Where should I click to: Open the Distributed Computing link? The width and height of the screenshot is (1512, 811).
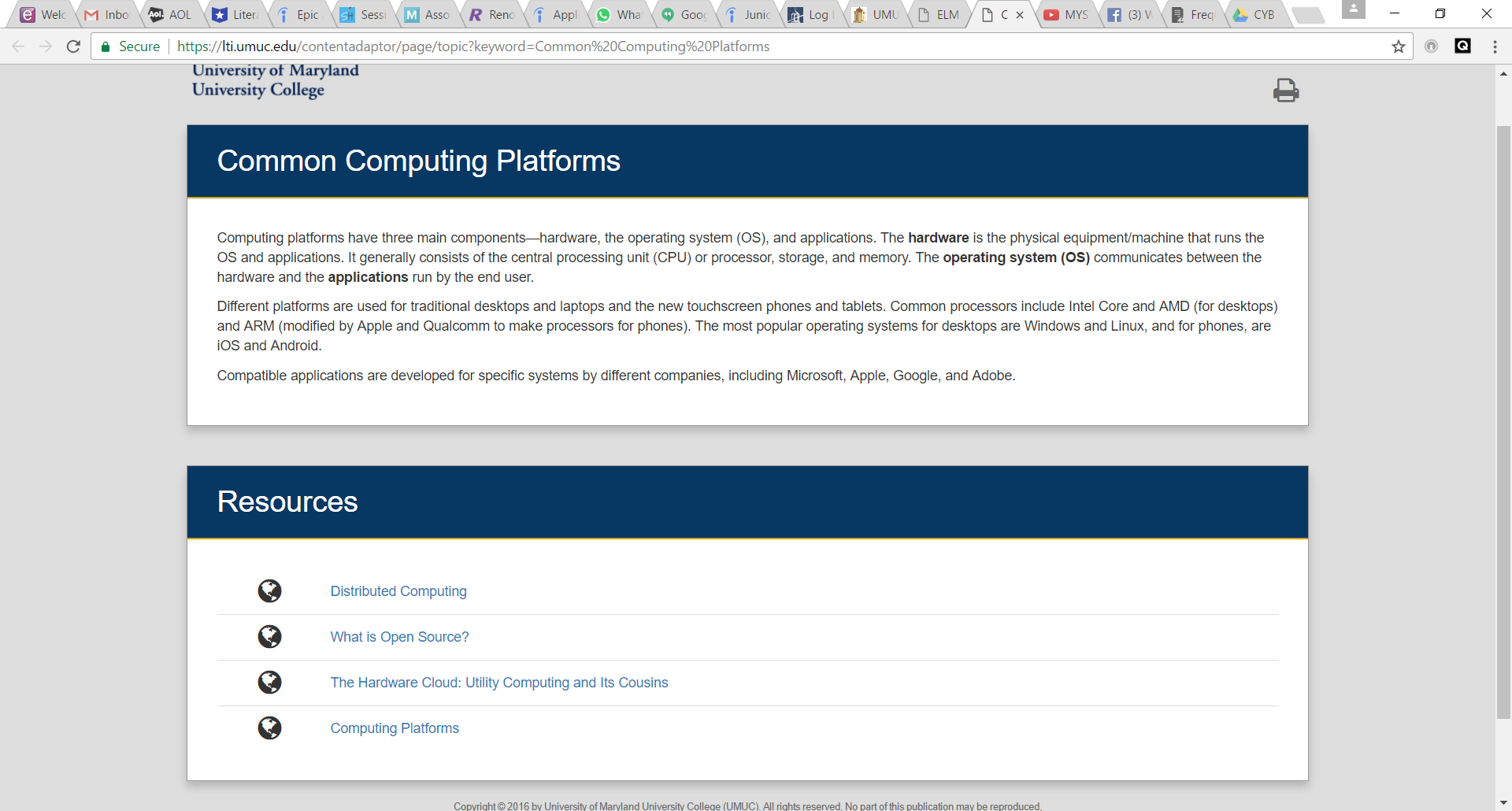[x=398, y=591]
